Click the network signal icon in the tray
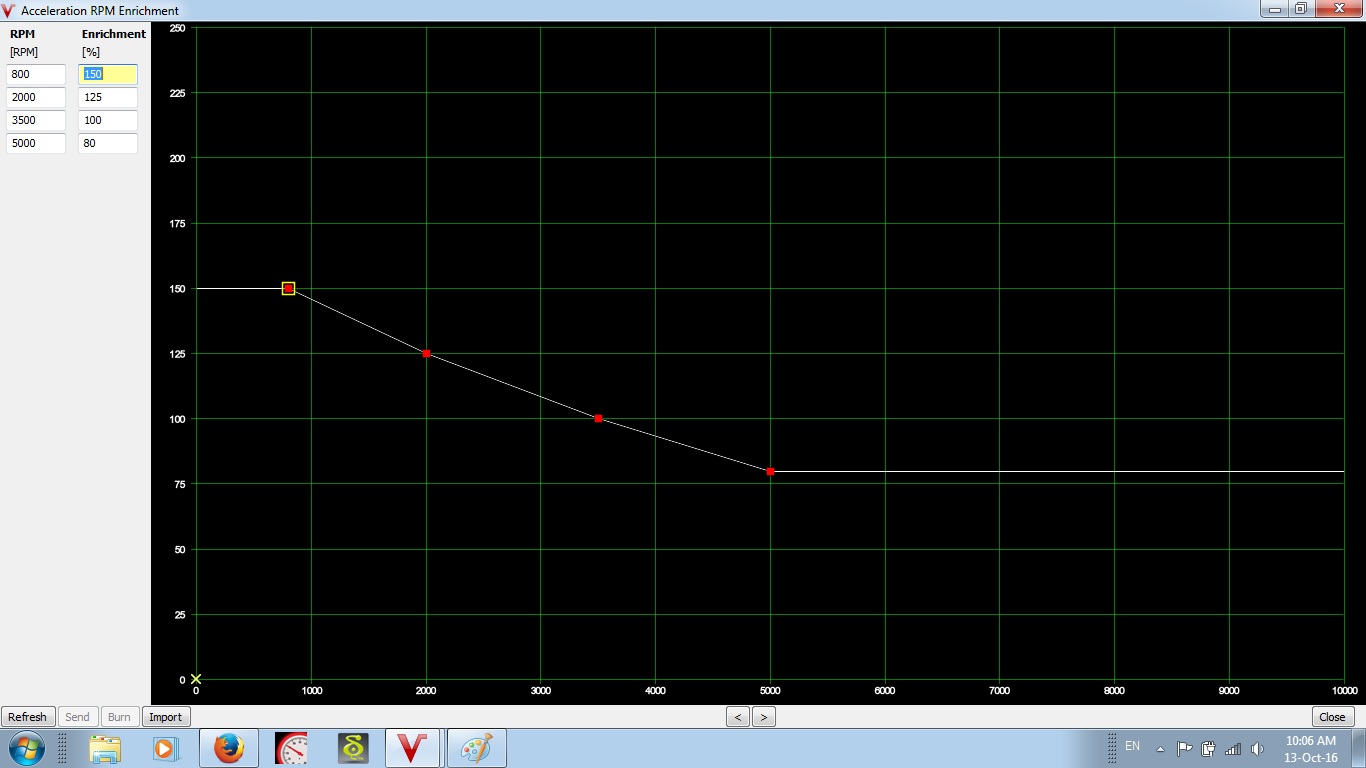Image resolution: width=1366 pixels, height=768 pixels. (1233, 747)
